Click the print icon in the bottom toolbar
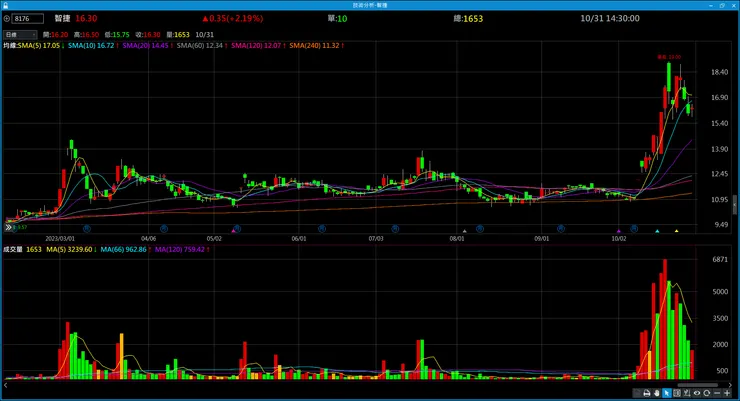740x401 pixels. click(647, 393)
